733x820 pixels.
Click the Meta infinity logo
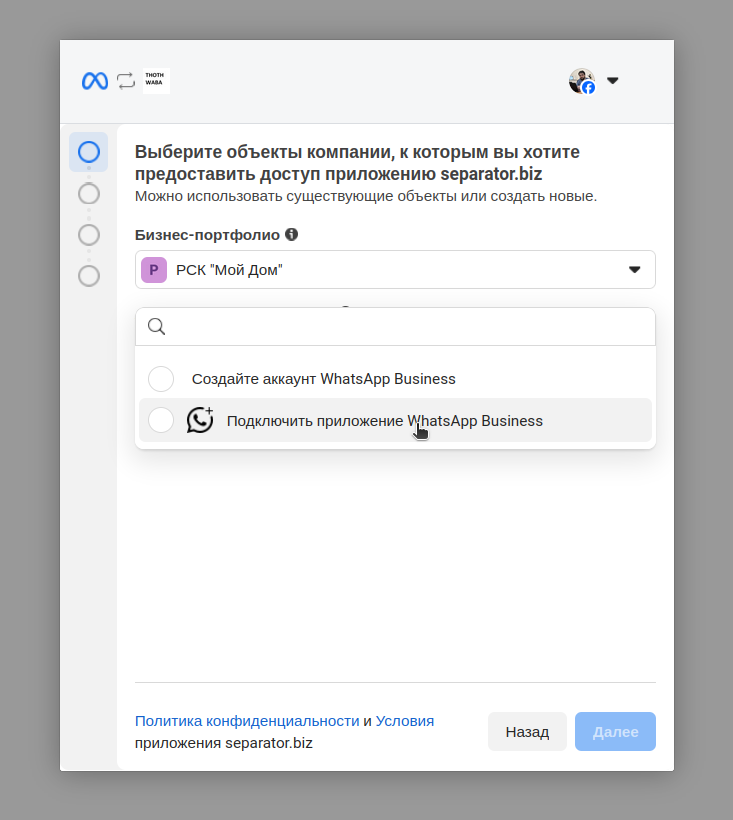point(95,81)
